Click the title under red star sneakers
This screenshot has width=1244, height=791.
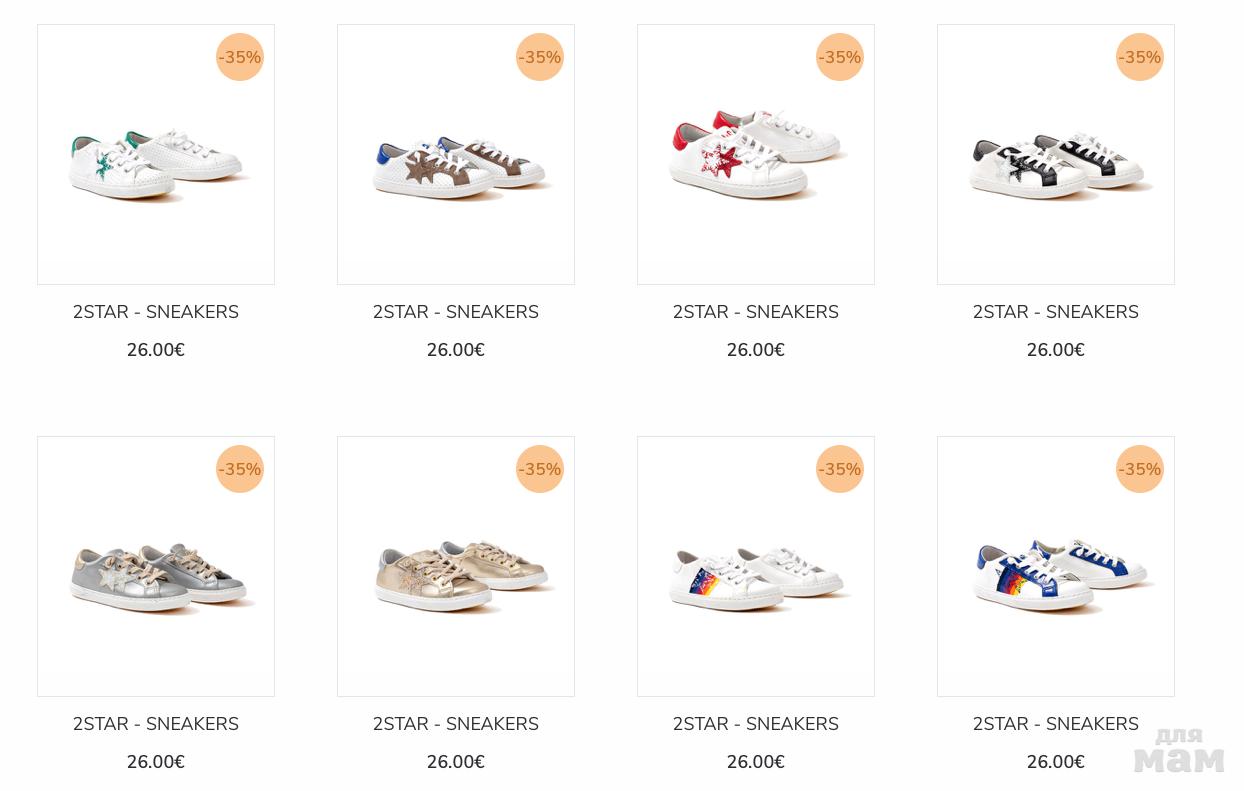click(756, 312)
